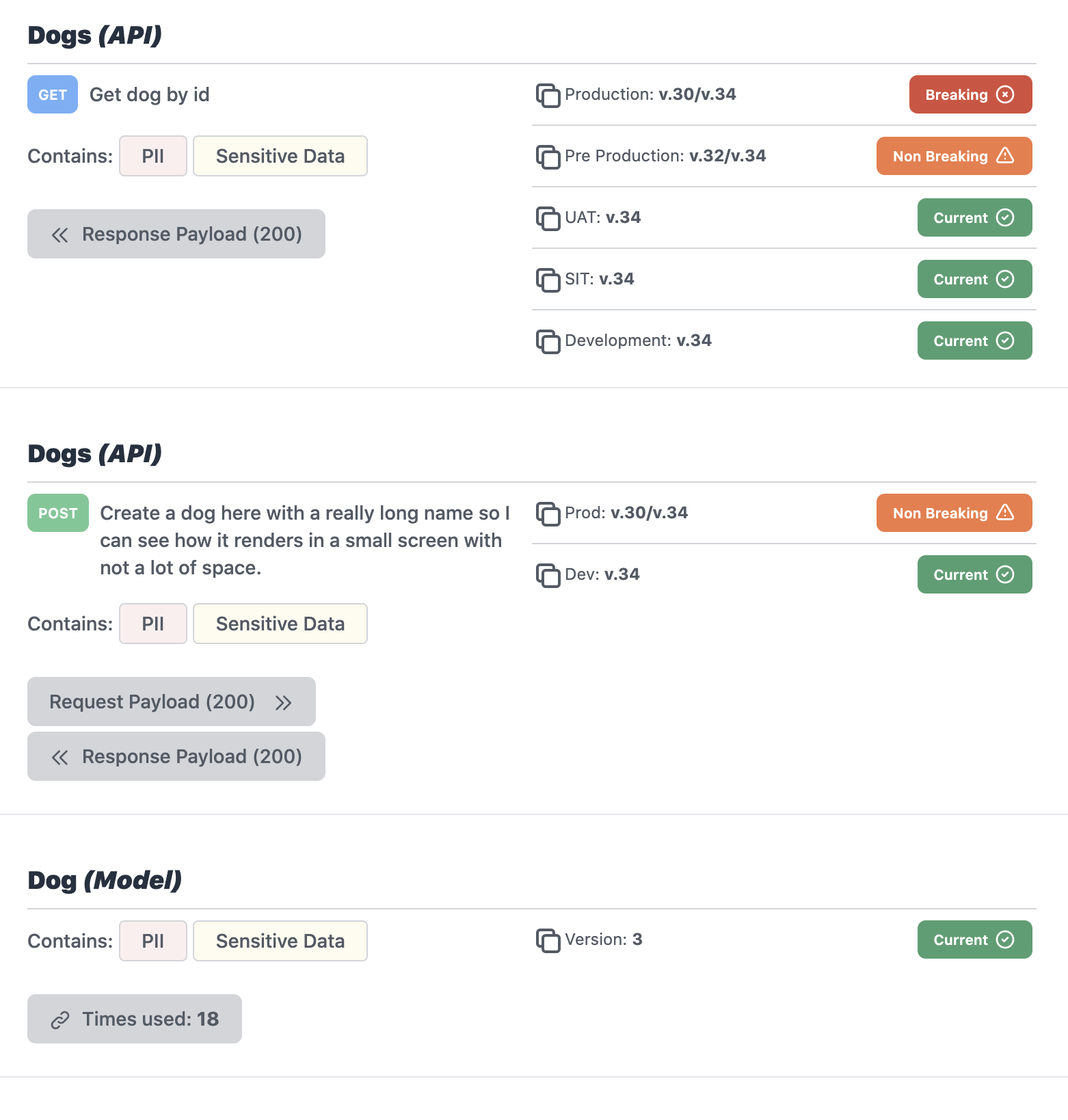Click the copy icon beside UAT v.34
Image resolution: width=1068 pixels, height=1120 pixels.
pos(548,218)
